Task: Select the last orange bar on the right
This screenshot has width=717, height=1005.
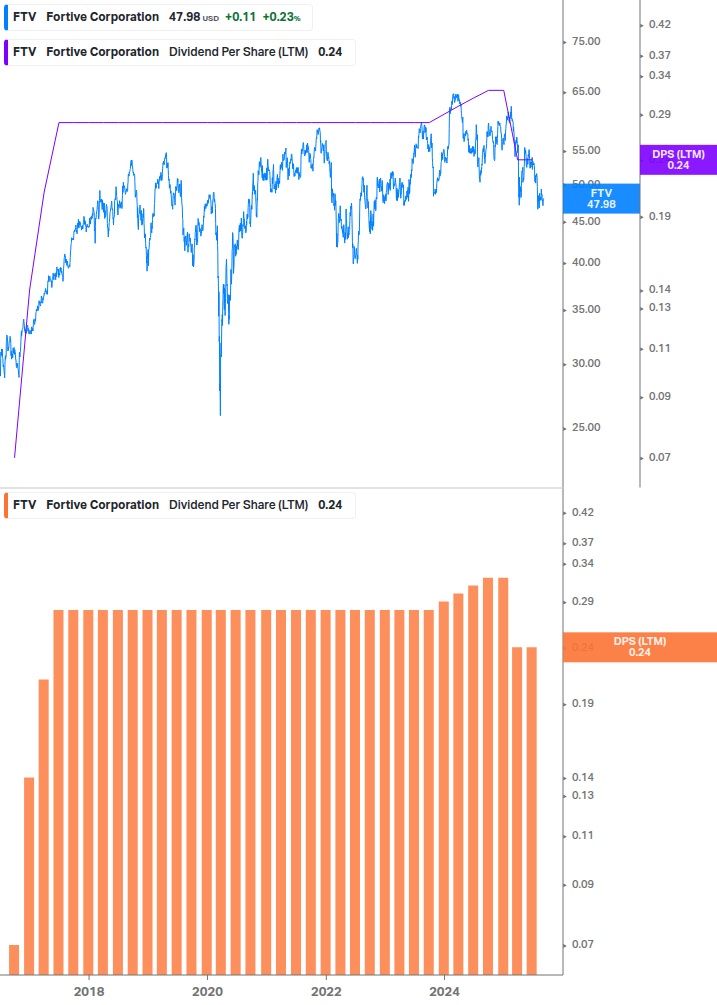Action: coord(532,810)
